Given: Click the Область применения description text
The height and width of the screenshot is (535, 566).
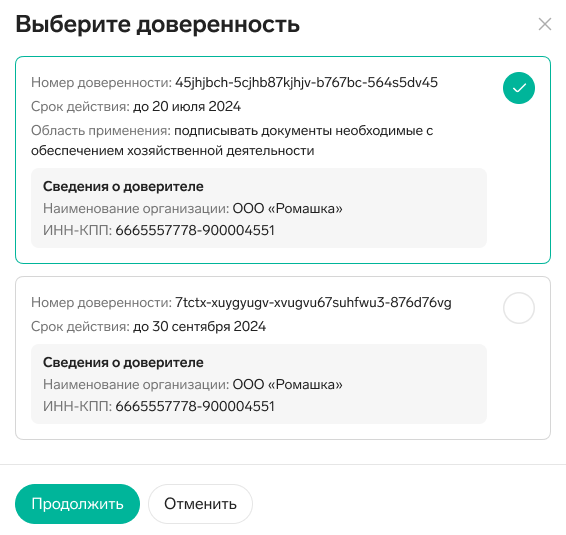Looking at the screenshot, I should pos(232,140).
